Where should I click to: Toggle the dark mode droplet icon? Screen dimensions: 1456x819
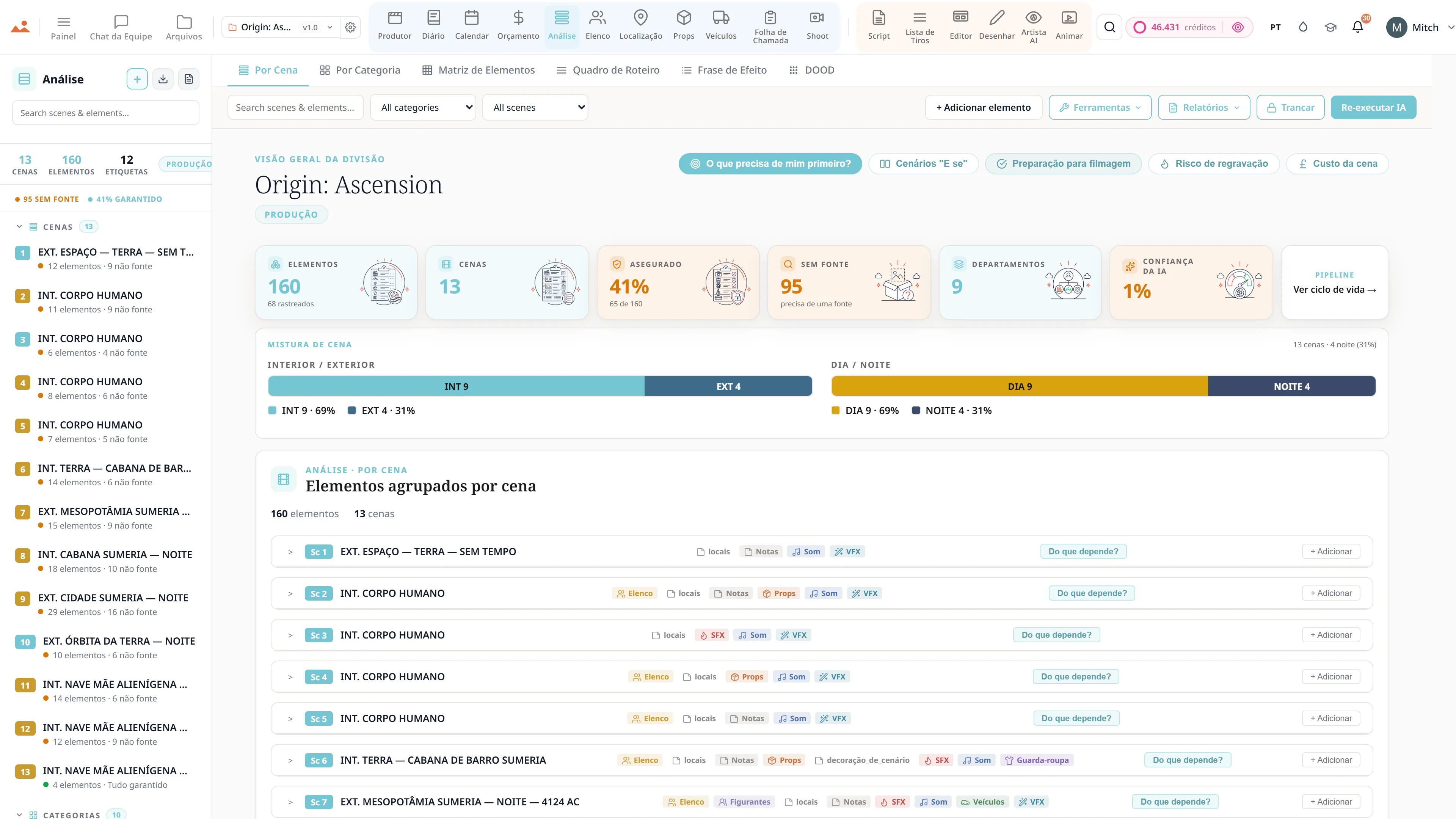coord(1303,27)
